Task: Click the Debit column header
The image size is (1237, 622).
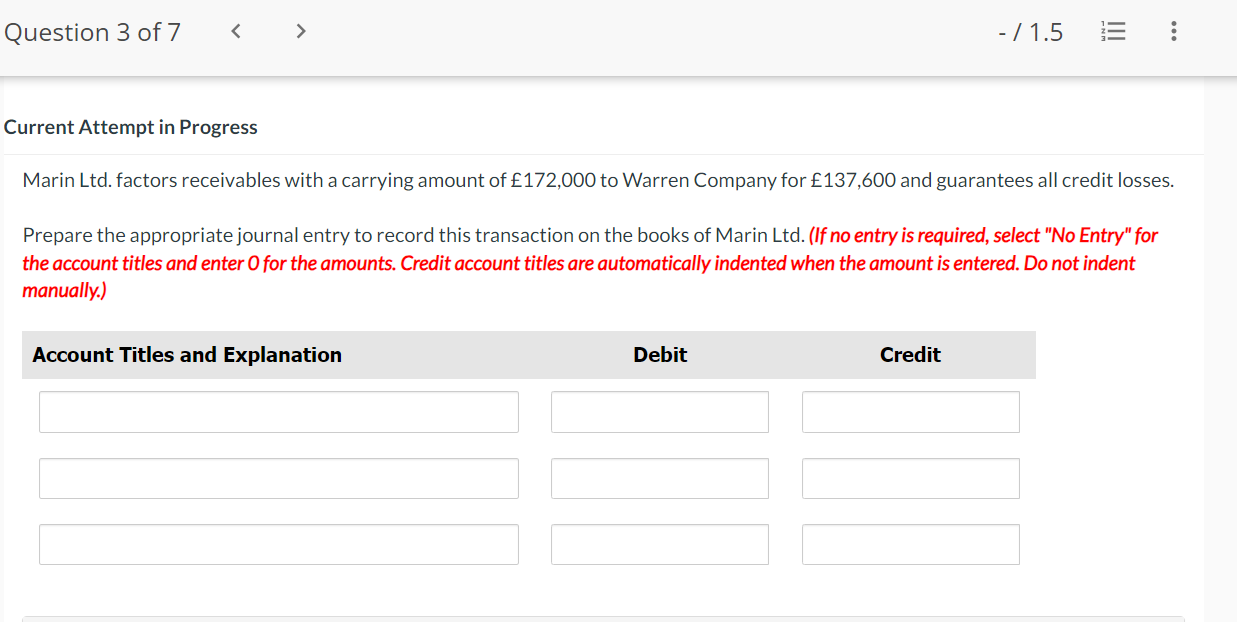Action: [659, 354]
